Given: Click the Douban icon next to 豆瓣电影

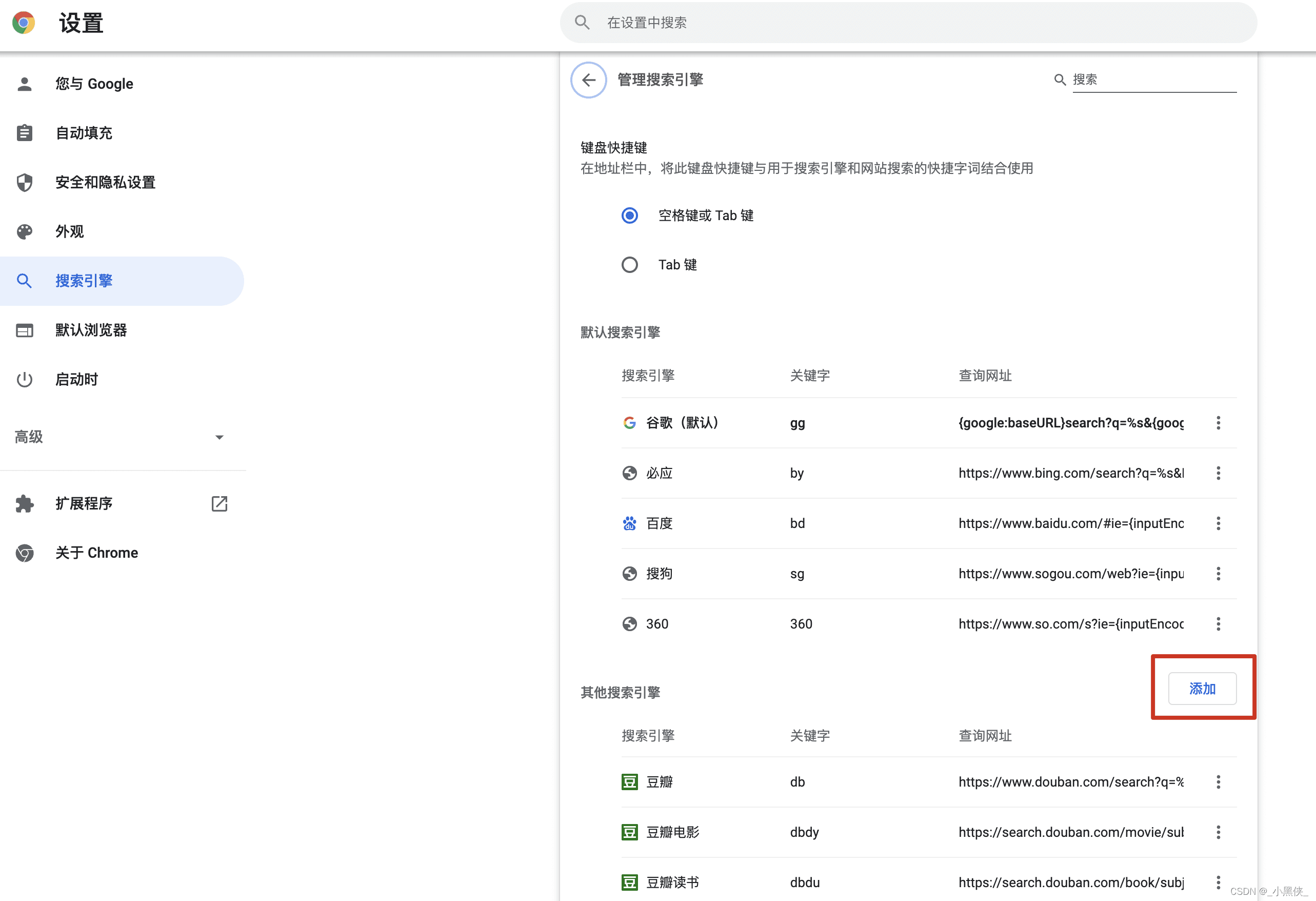Looking at the screenshot, I should 629,832.
